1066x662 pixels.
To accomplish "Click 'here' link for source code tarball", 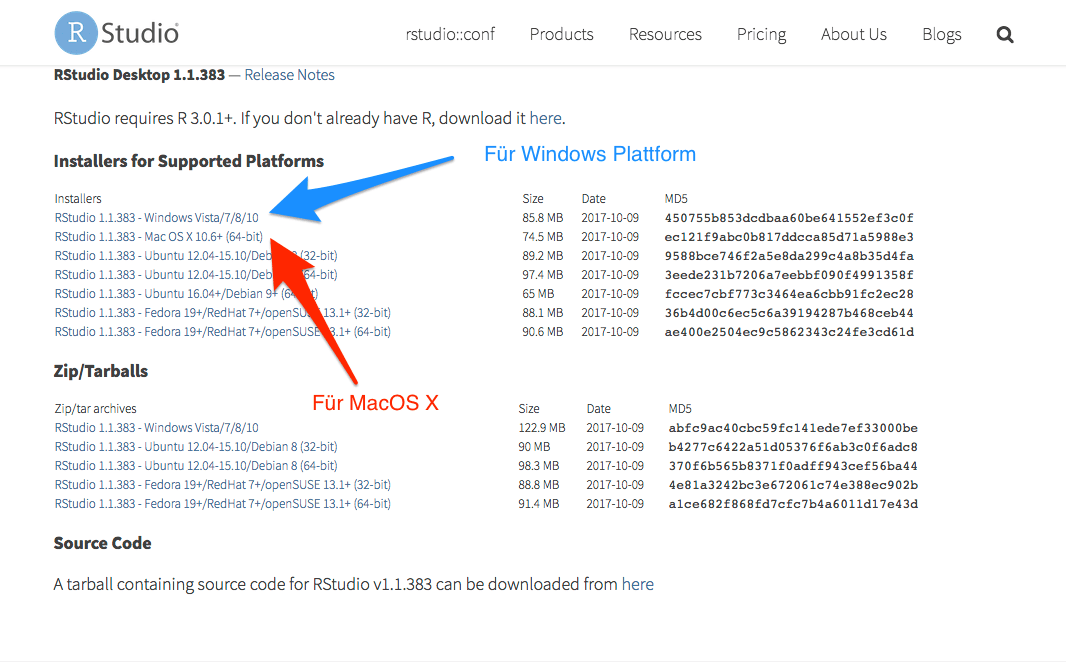I will click(637, 584).
